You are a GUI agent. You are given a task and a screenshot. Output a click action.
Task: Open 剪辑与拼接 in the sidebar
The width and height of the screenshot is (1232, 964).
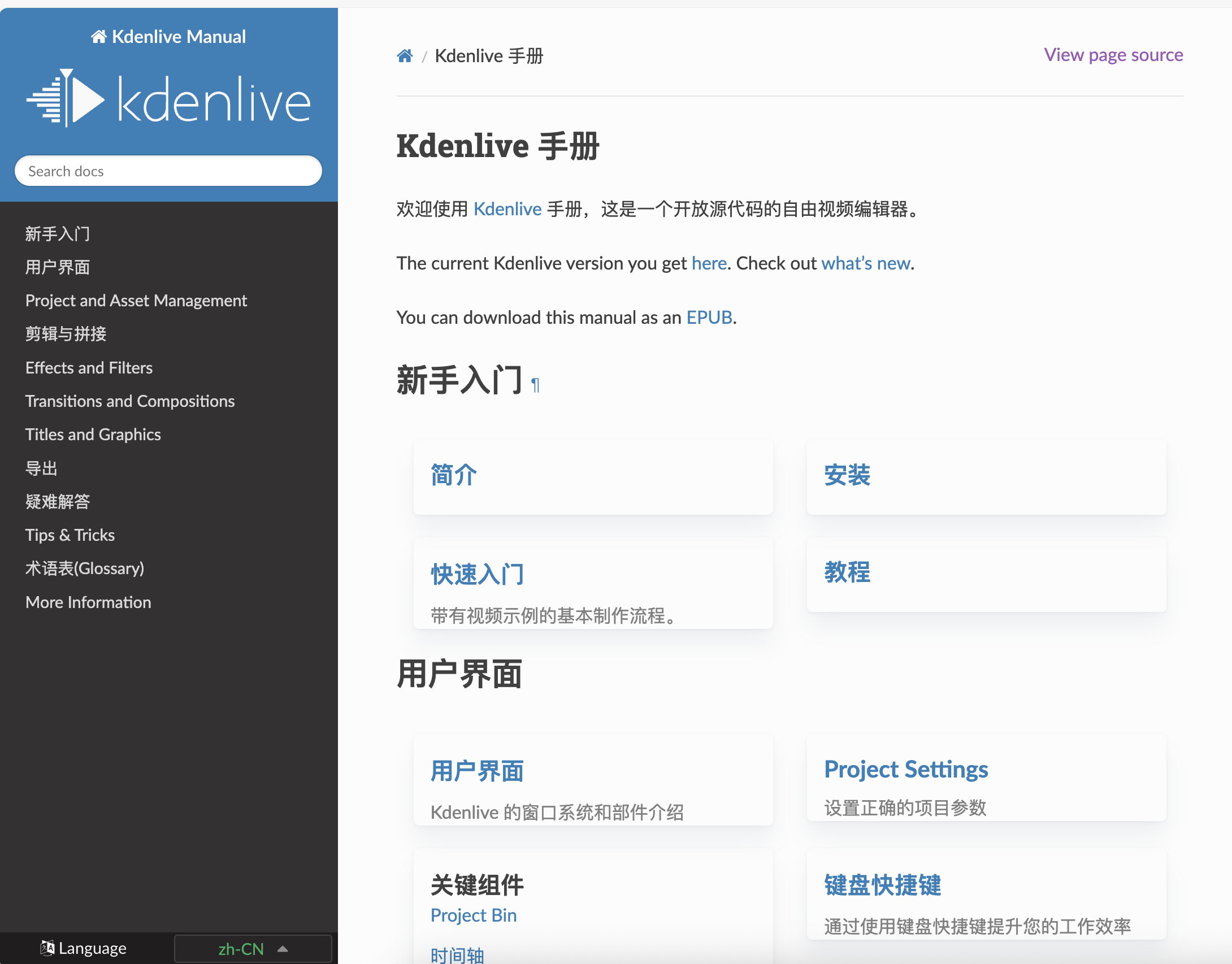[x=66, y=334]
